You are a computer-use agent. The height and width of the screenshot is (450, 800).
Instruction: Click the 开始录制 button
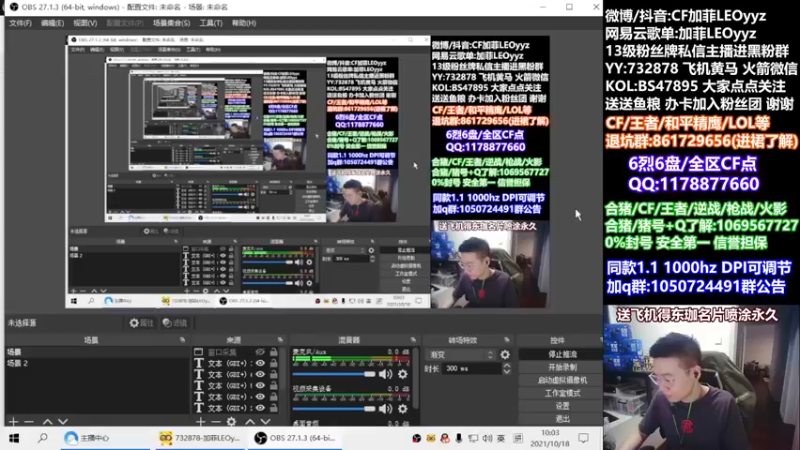click(561, 367)
